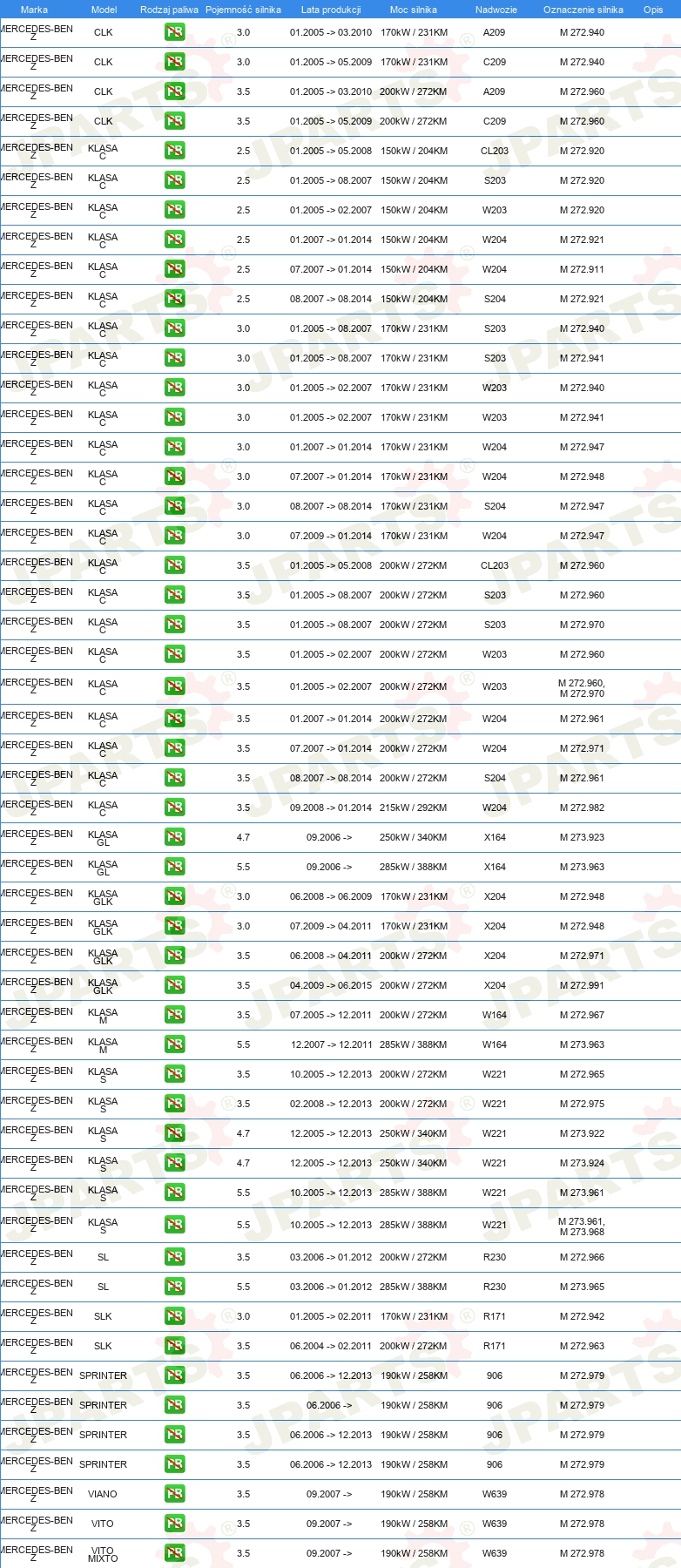Click the 'Oznaczenie silnika' column header
Screen dimensions: 681x1568
click(x=583, y=10)
